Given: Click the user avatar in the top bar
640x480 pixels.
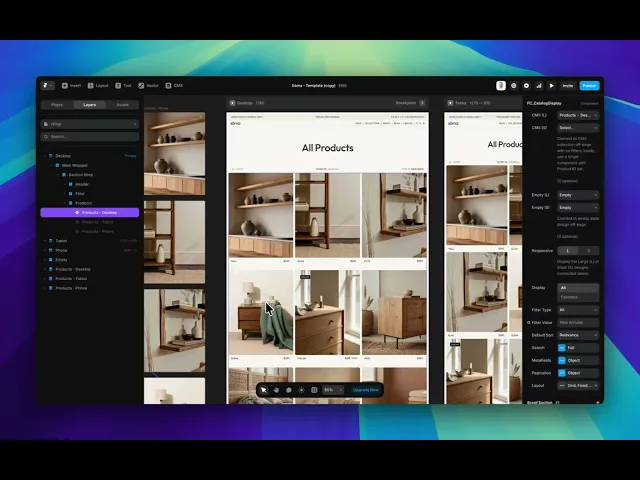Looking at the screenshot, I should pyautogui.click(x=501, y=86).
